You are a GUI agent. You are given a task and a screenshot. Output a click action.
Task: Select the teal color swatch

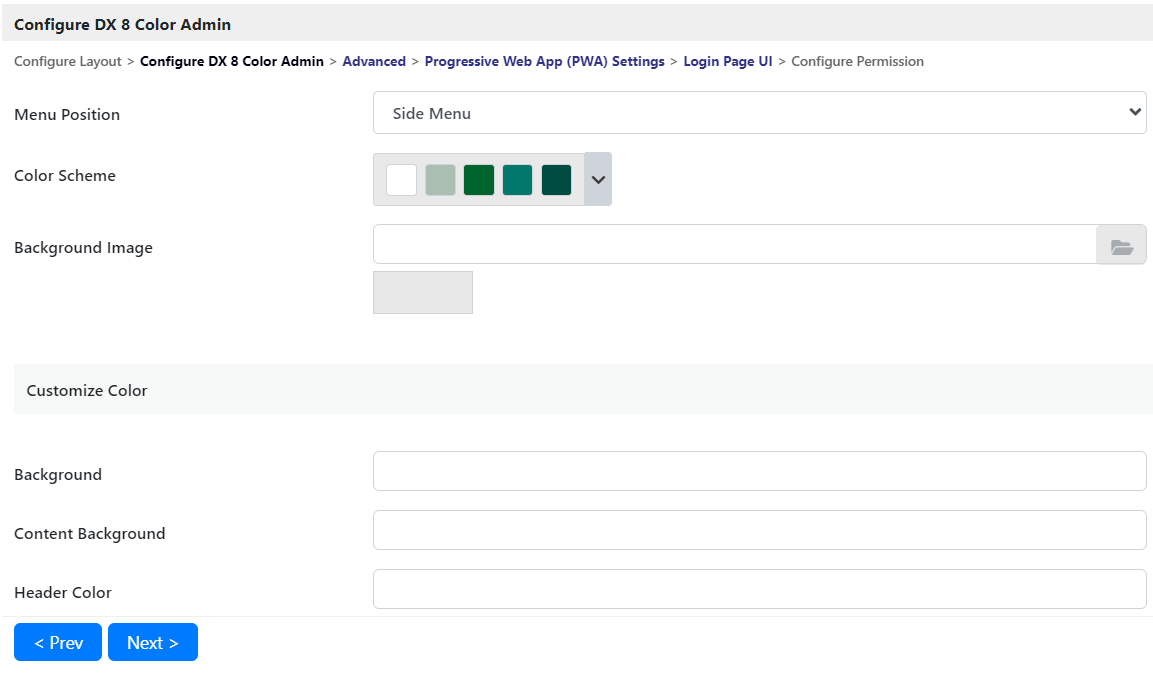pyautogui.click(x=517, y=180)
